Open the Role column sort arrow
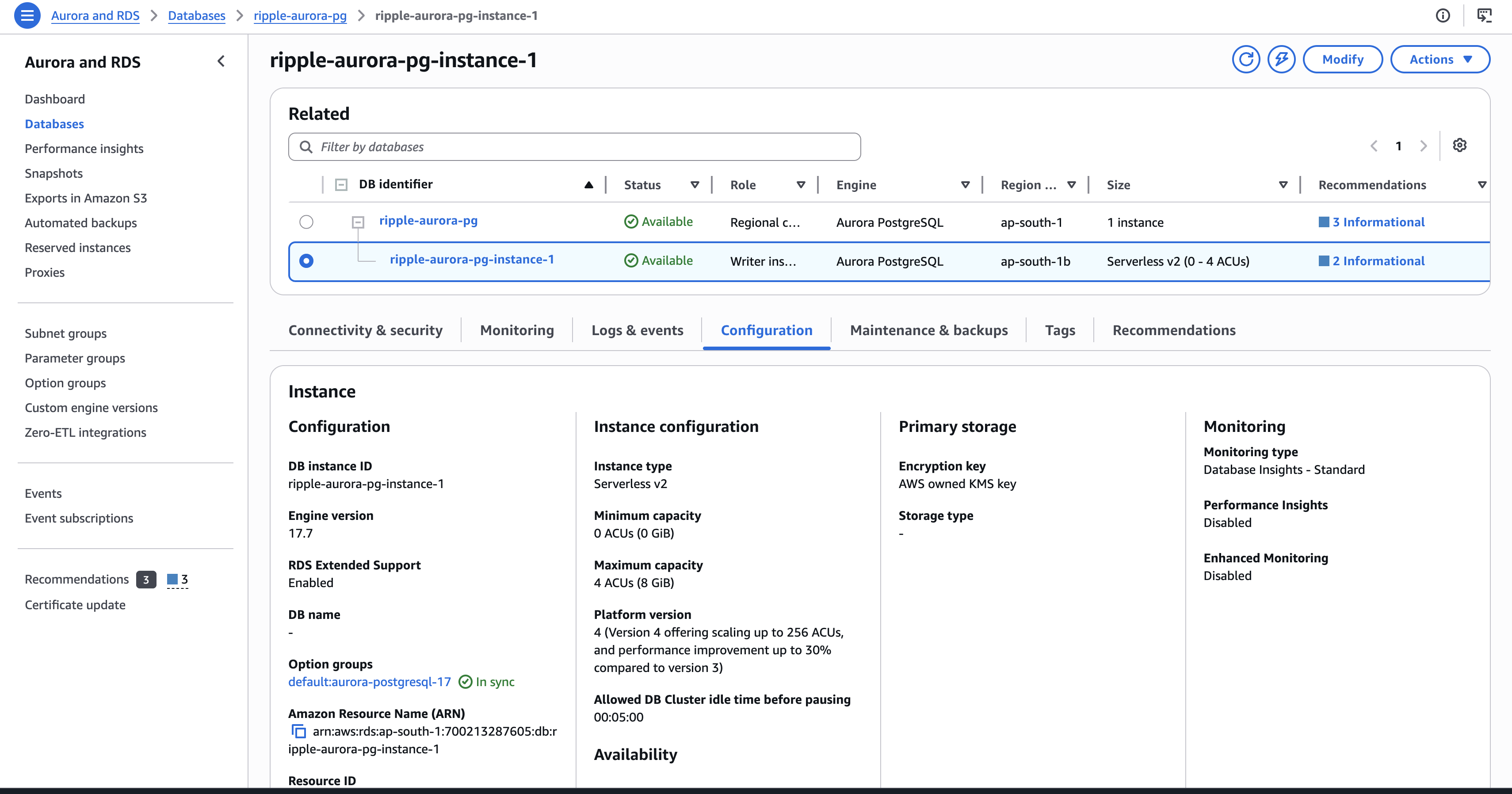Screen dimensions: 1512x794 pyautogui.click(x=801, y=185)
